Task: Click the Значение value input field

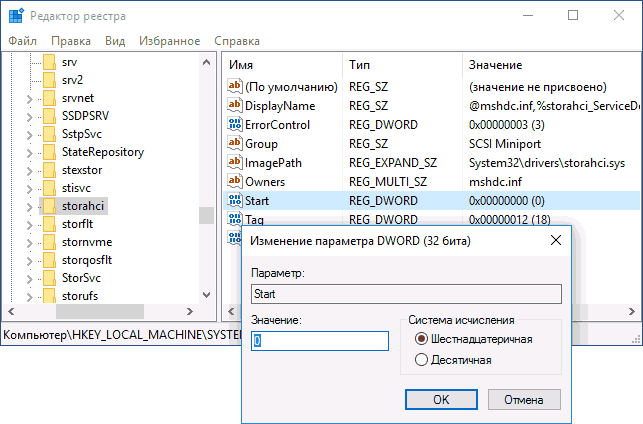Action: click(x=320, y=341)
